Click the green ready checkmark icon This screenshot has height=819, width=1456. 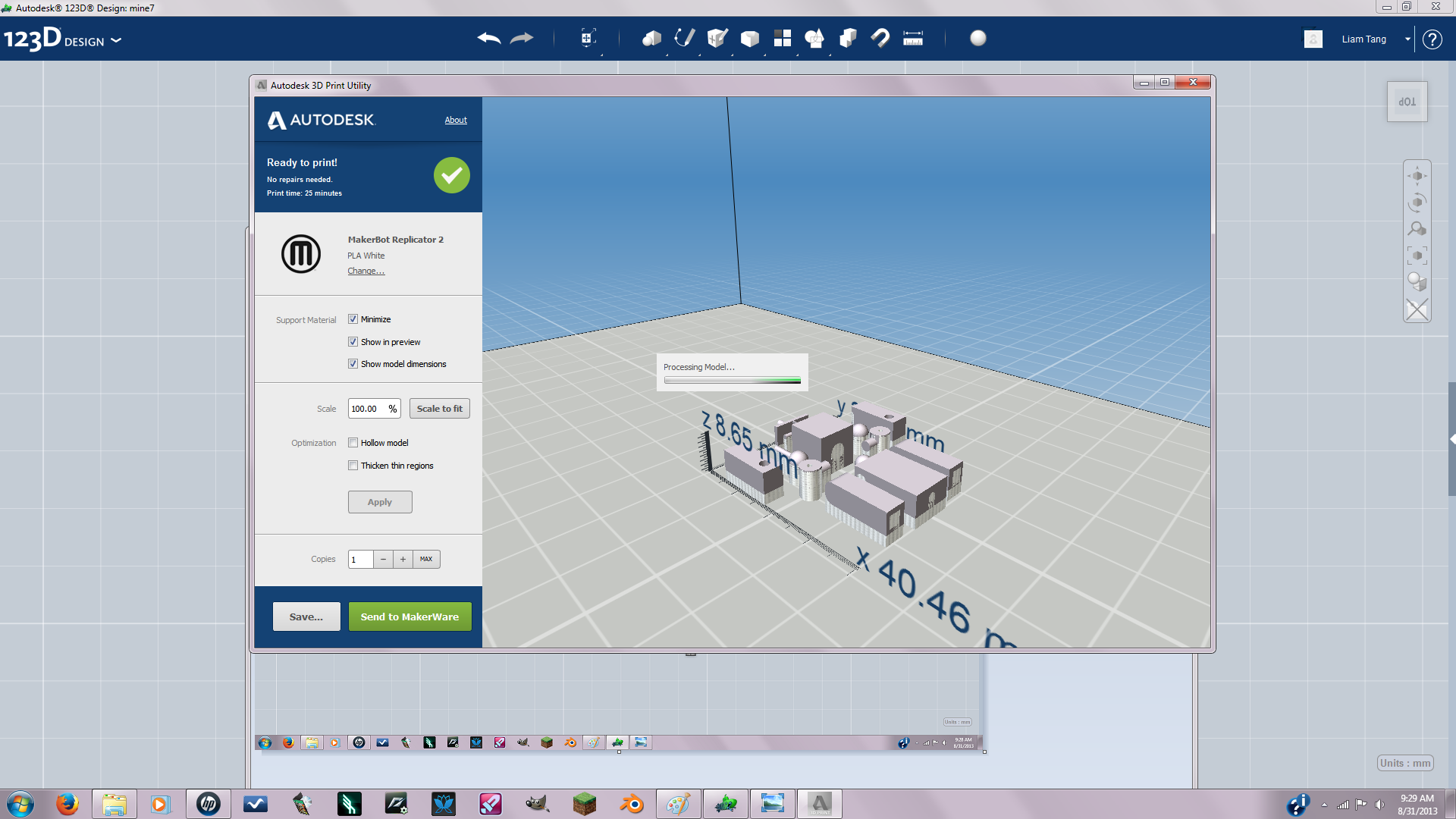coord(452,175)
